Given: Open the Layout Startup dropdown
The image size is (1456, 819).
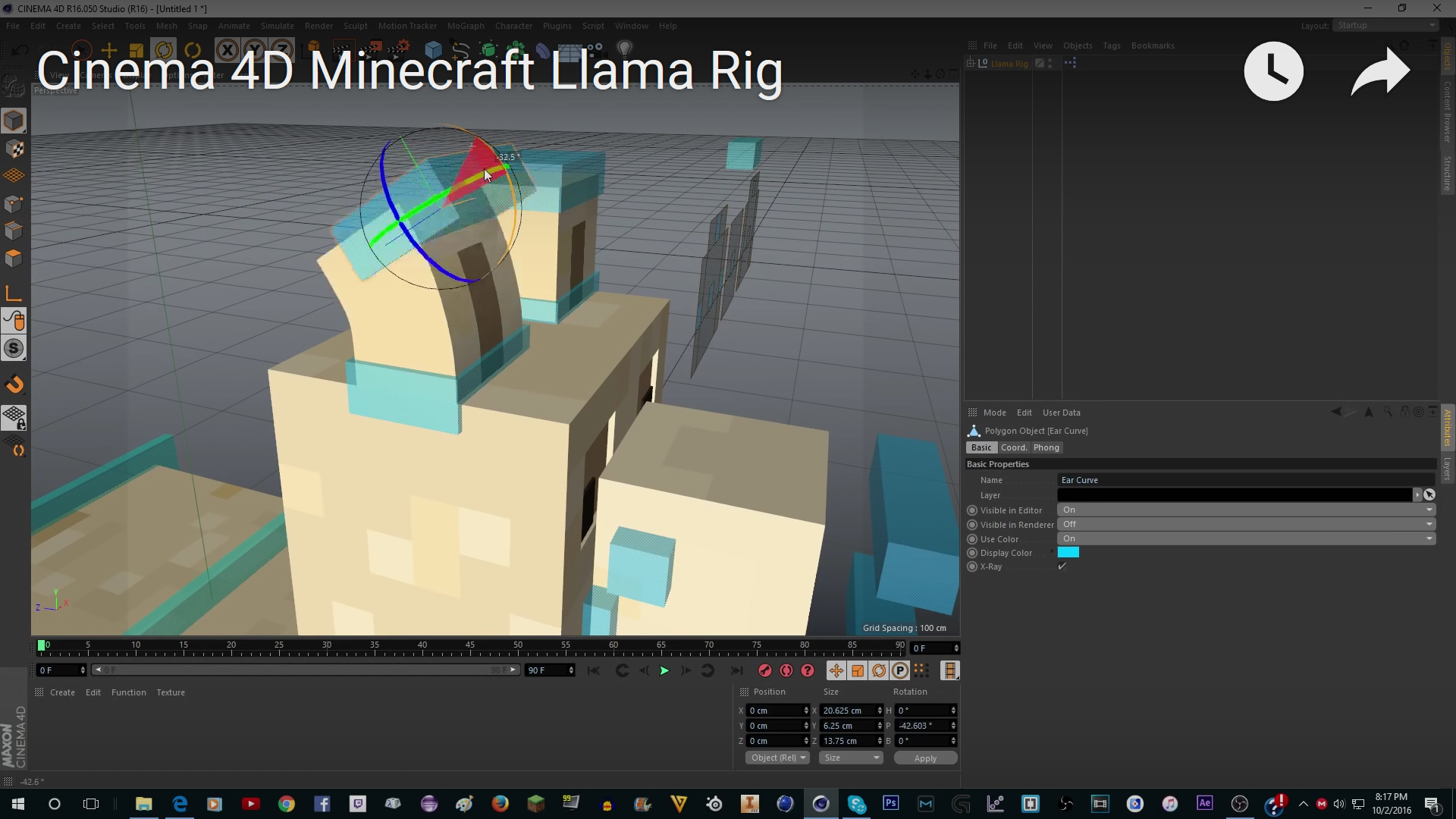Looking at the screenshot, I should [x=1385, y=25].
